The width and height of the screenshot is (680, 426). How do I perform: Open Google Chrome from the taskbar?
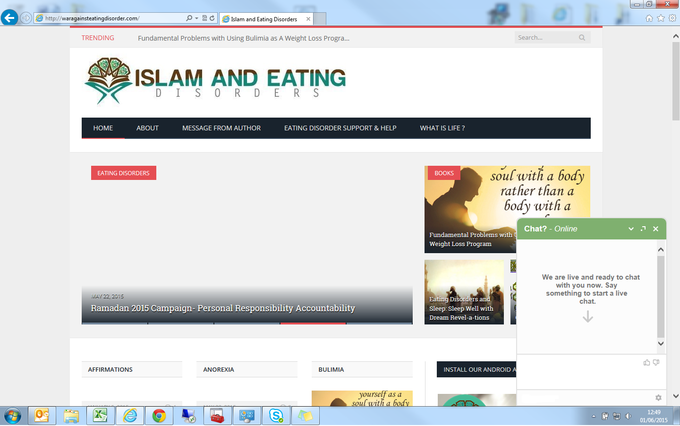point(159,416)
